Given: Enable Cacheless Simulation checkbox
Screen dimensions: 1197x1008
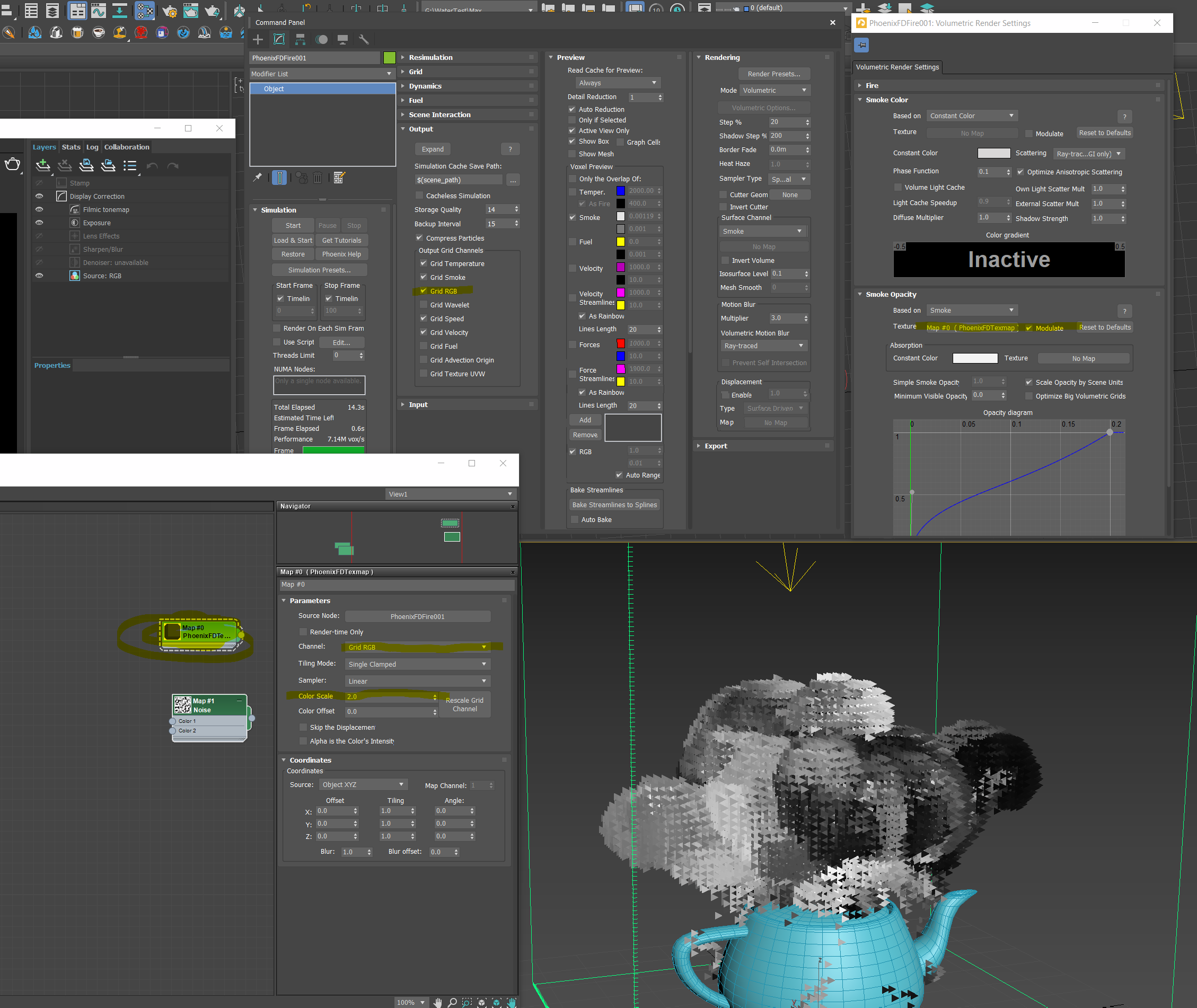Looking at the screenshot, I should click(419, 196).
